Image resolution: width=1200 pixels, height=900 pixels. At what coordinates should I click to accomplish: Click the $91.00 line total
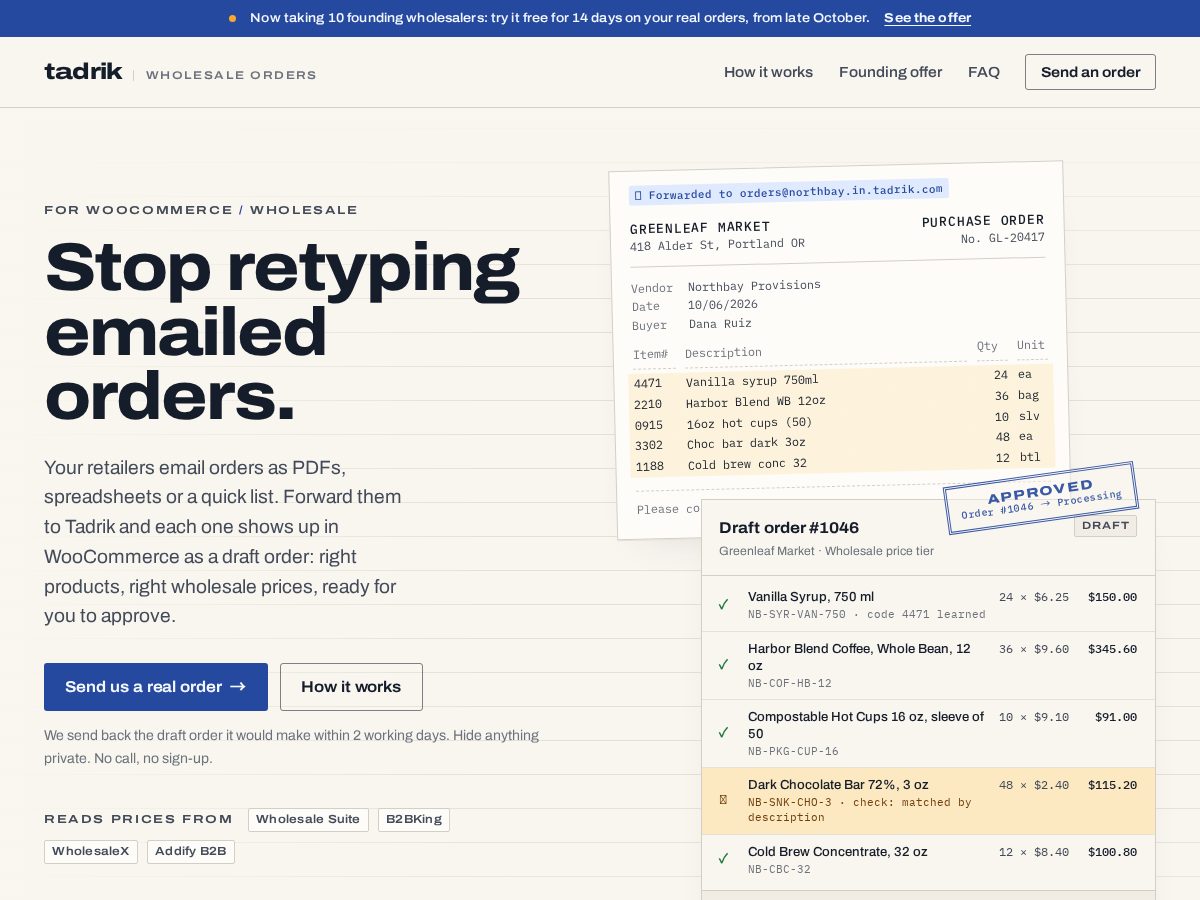coord(1116,717)
